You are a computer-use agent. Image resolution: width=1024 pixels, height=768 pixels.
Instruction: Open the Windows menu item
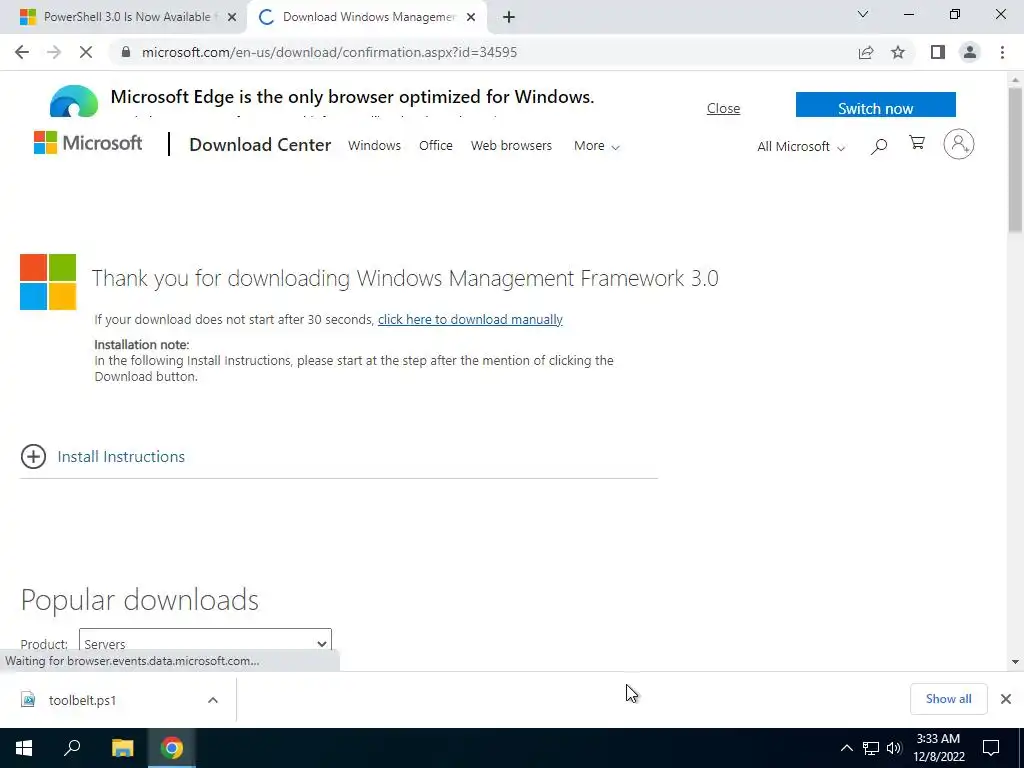pyautogui.click(x=374, y=146)
